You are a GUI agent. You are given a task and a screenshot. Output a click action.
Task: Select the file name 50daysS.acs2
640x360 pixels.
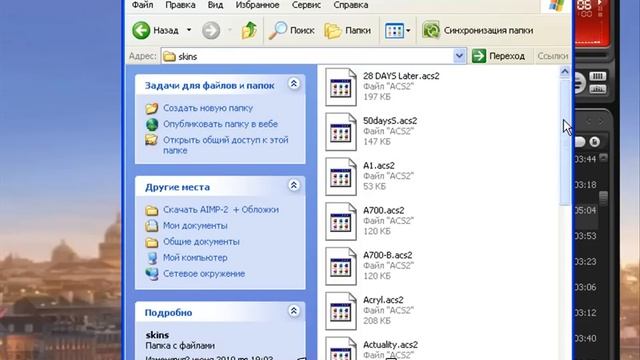[x=390, y=121]
